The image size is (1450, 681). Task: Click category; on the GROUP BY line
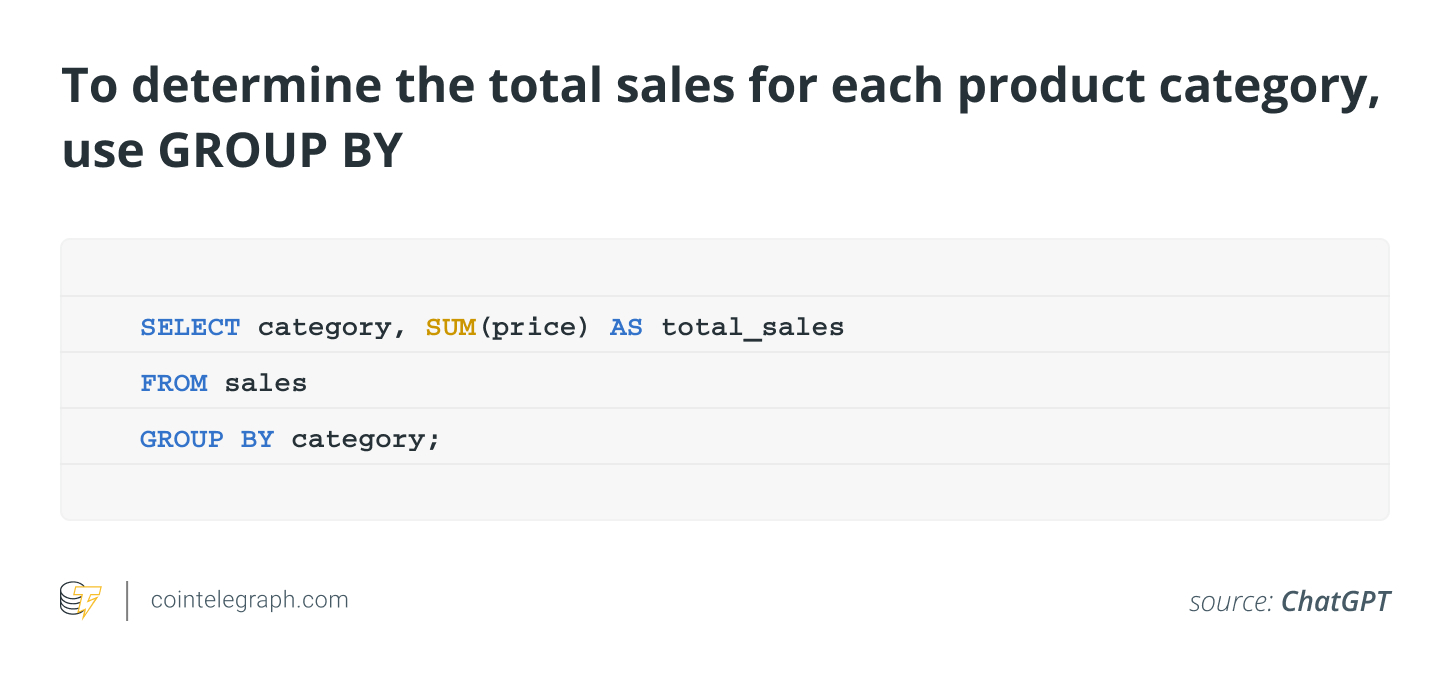pos(366,439)
